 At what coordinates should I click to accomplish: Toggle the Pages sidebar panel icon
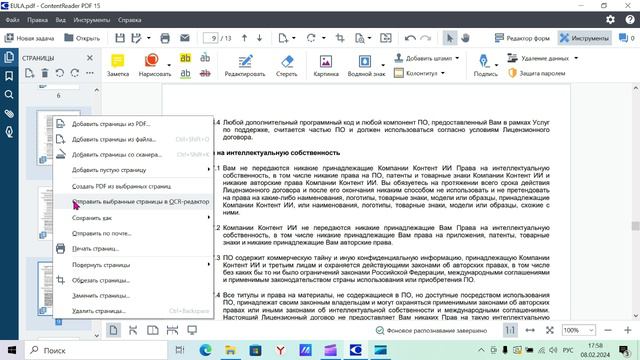[9, 57]
